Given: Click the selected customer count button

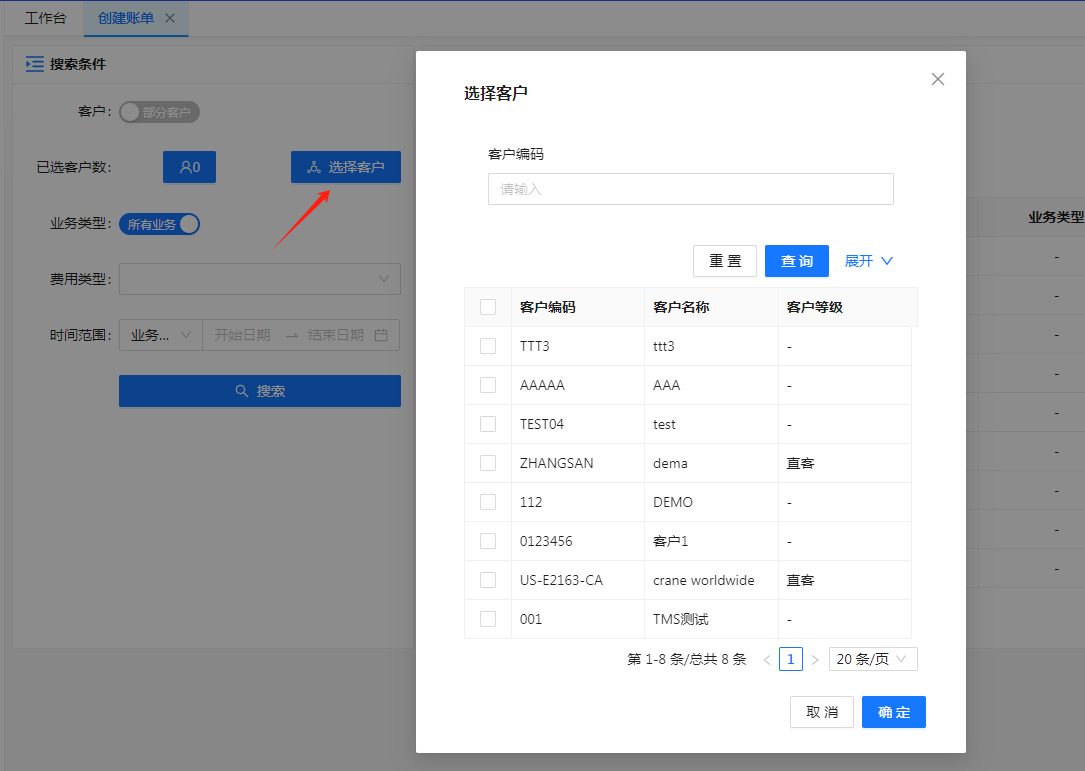Looking at the screenshot, I should [x=190, y=167].
